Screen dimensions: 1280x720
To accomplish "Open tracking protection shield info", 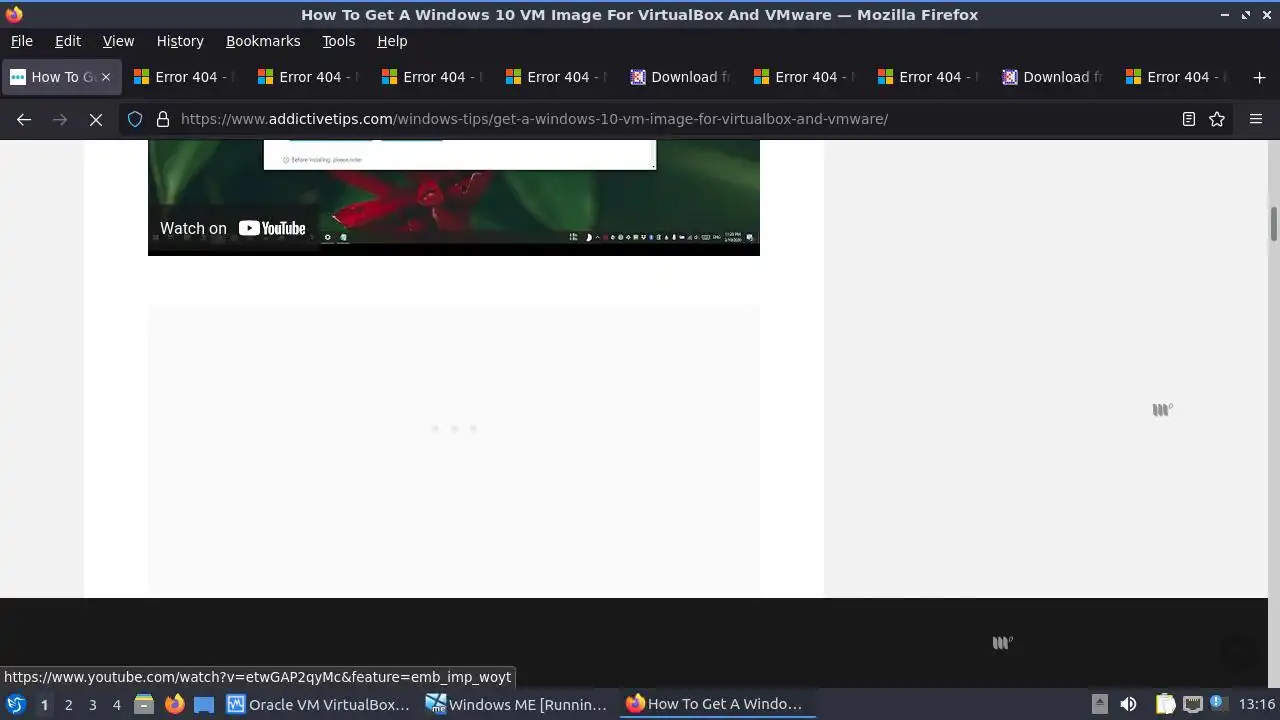I will point(135,119).
